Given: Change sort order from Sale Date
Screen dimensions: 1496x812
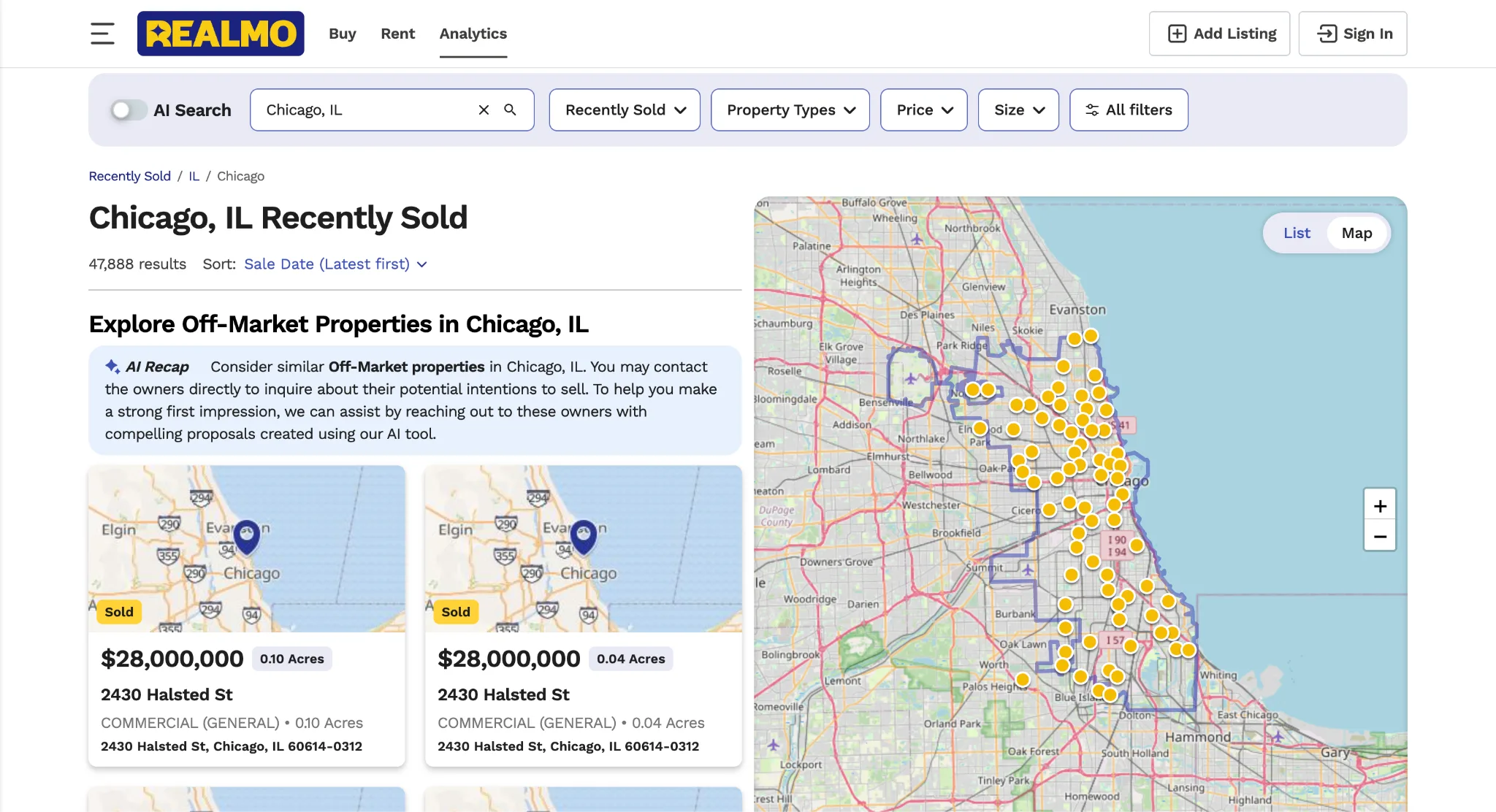Looking at the screenshot, I should [x=335, y=264].
